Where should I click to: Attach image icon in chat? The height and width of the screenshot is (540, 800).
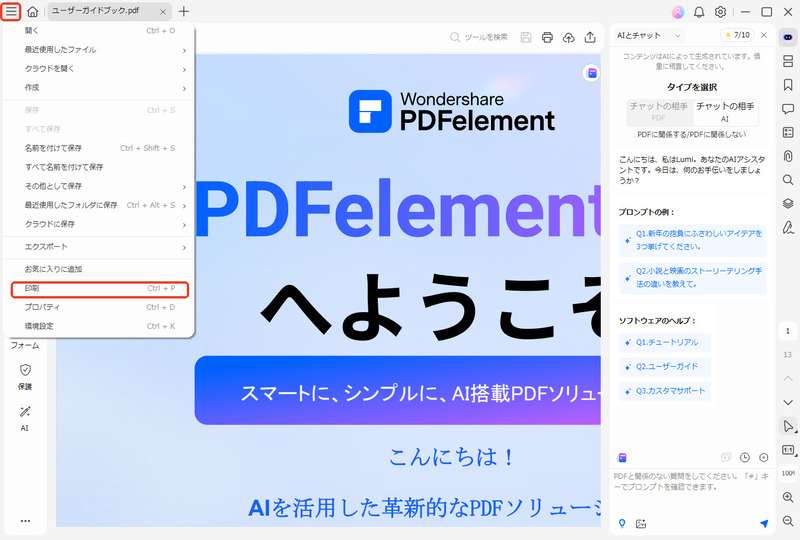tap(641, 523)
